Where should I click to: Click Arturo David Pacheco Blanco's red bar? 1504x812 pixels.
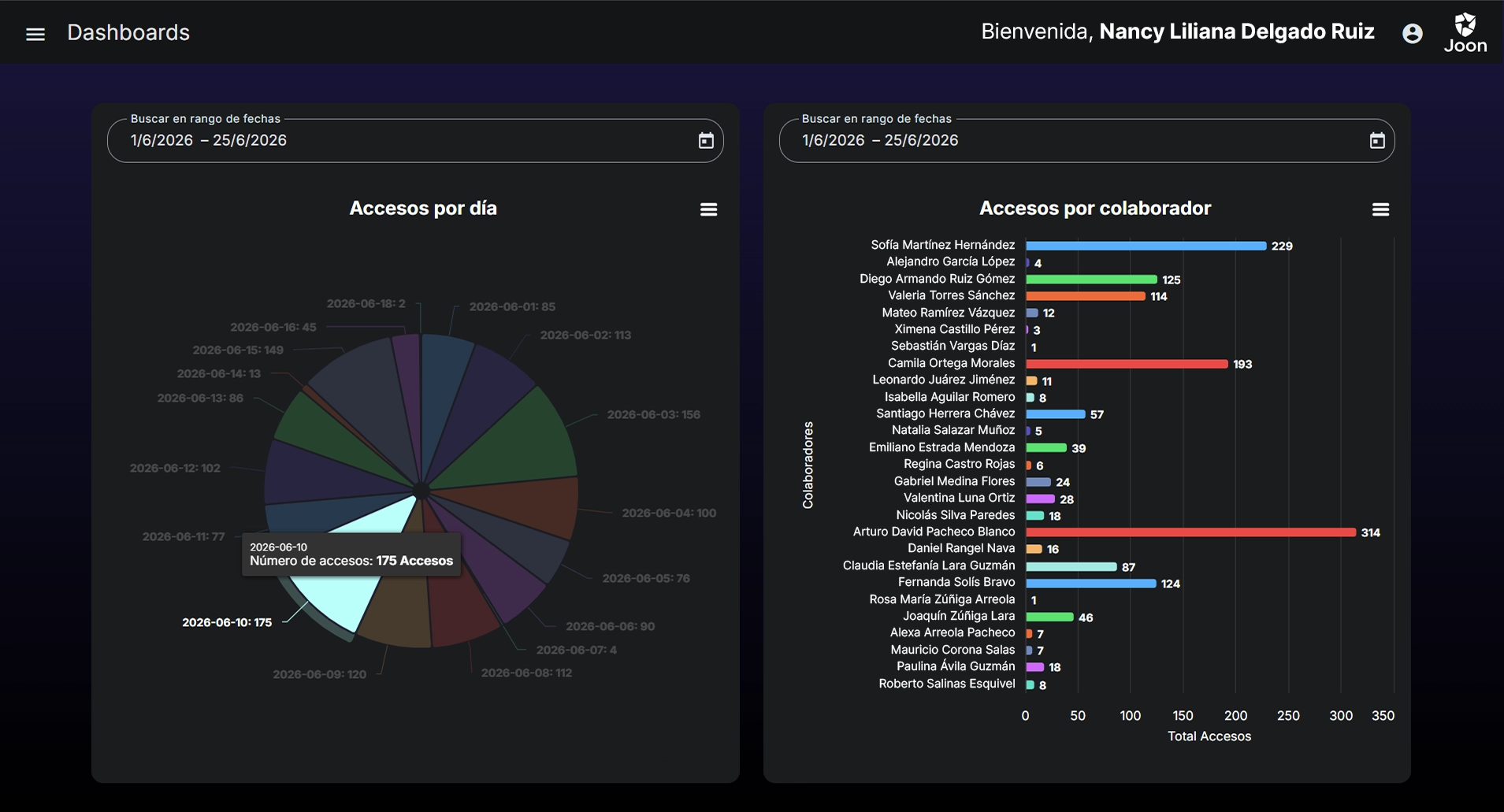1190,532
